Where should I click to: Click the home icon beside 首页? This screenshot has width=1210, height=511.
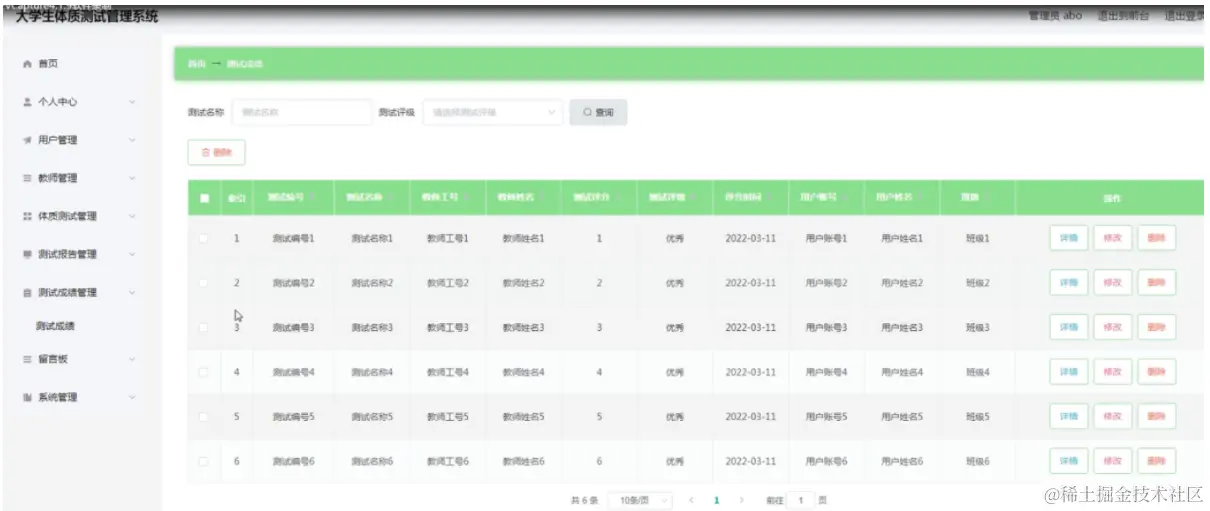pos(27,64)
